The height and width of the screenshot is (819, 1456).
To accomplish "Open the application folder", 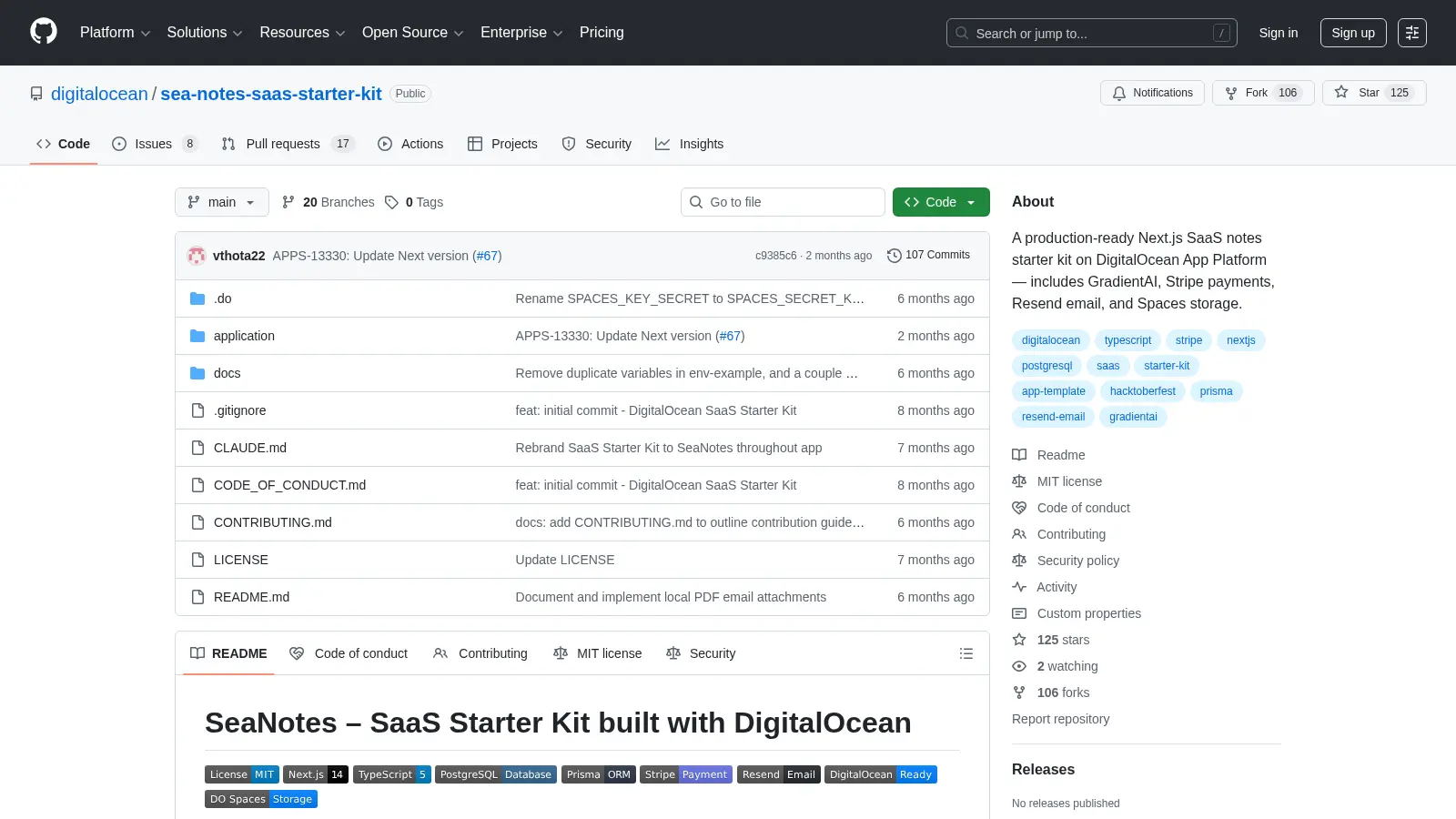I will point(244,336).
